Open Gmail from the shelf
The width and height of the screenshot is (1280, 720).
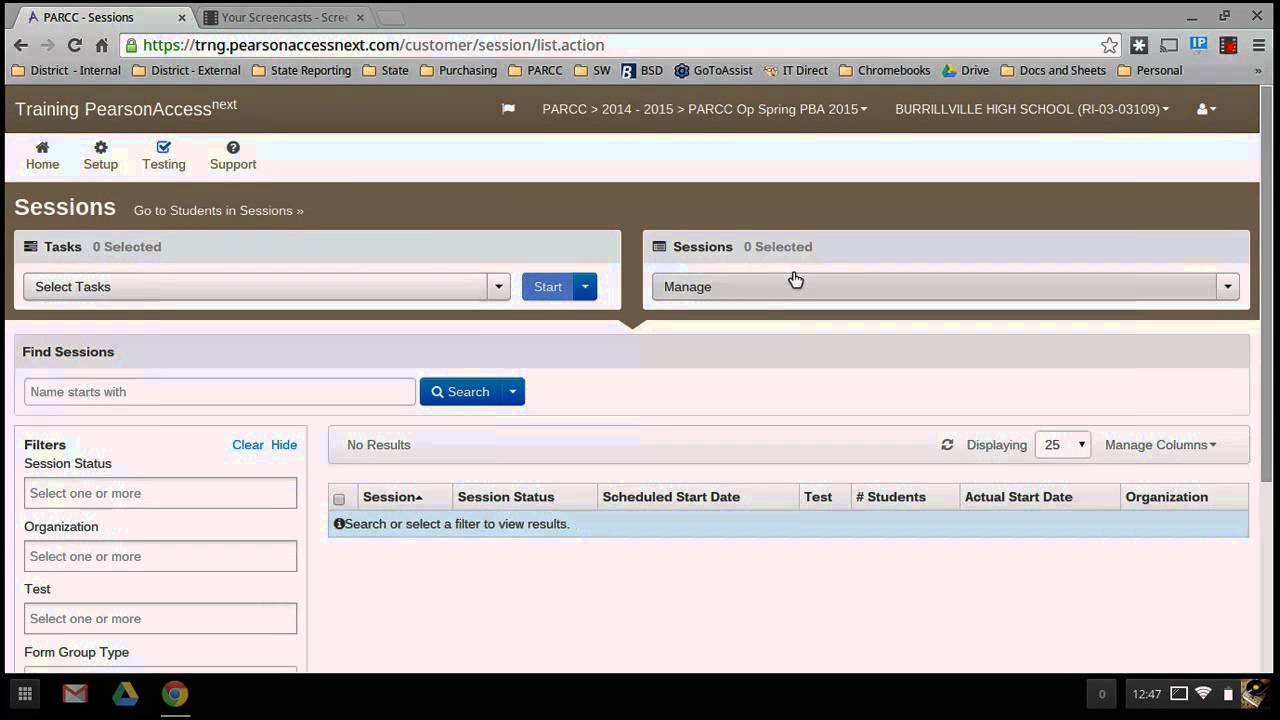(x=75, y=694)
